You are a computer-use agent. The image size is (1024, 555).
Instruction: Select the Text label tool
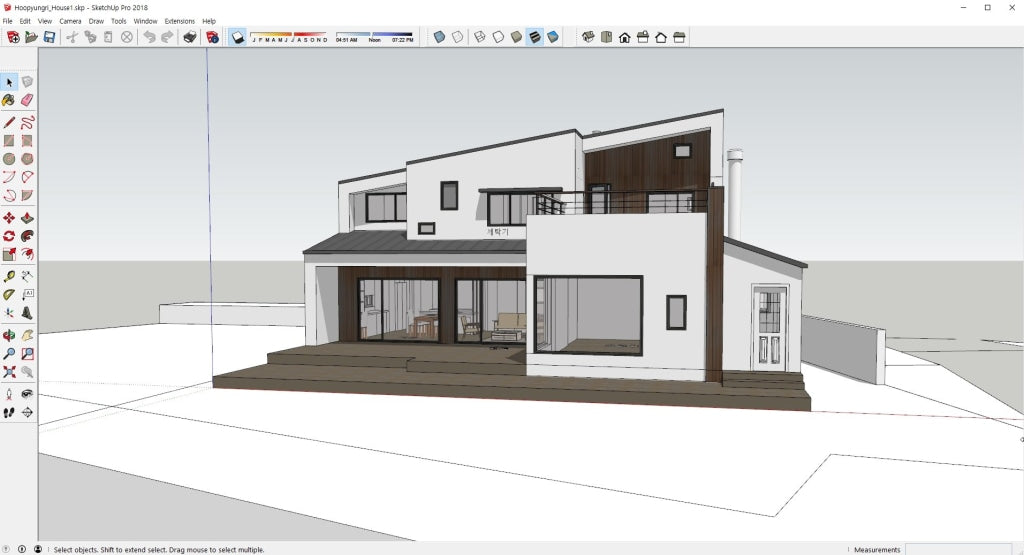coord(27,294)
